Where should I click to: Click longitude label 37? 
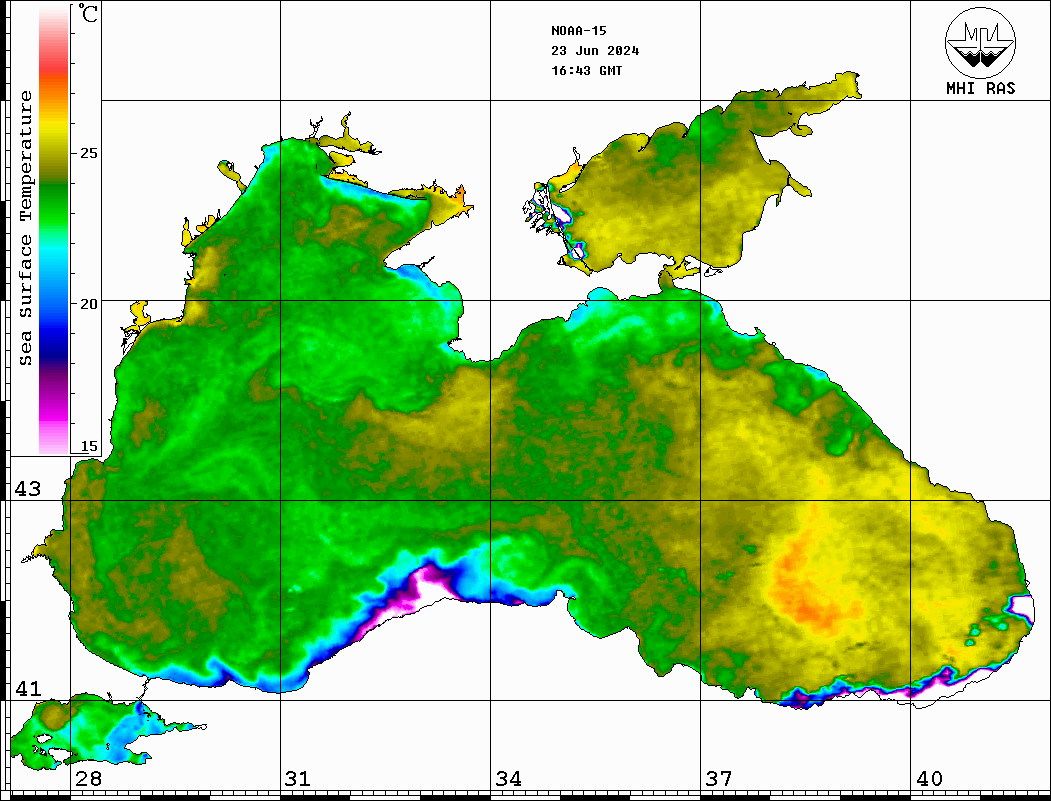tap(719, 778)
